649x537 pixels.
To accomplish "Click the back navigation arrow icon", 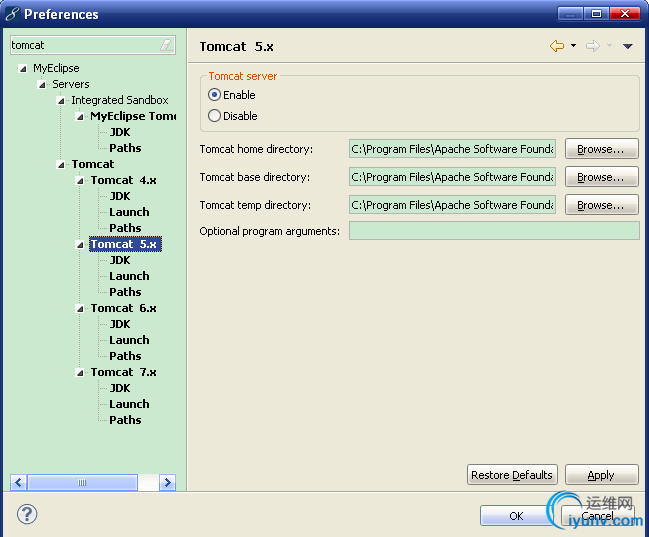I will pyautogui.click(x=557, y=46).
